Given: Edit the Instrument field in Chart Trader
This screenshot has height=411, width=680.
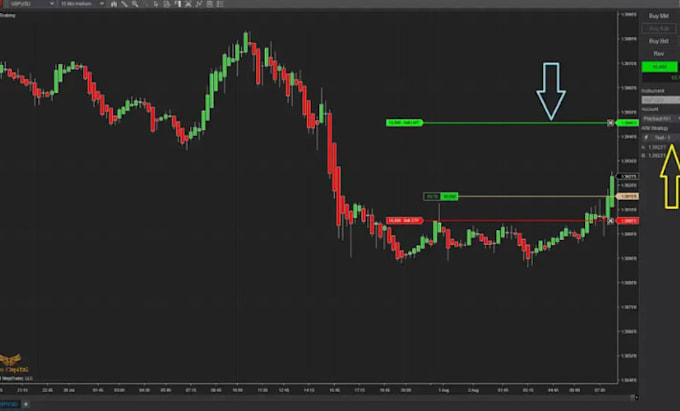Looking at the screenshot, I should (660, 100).
